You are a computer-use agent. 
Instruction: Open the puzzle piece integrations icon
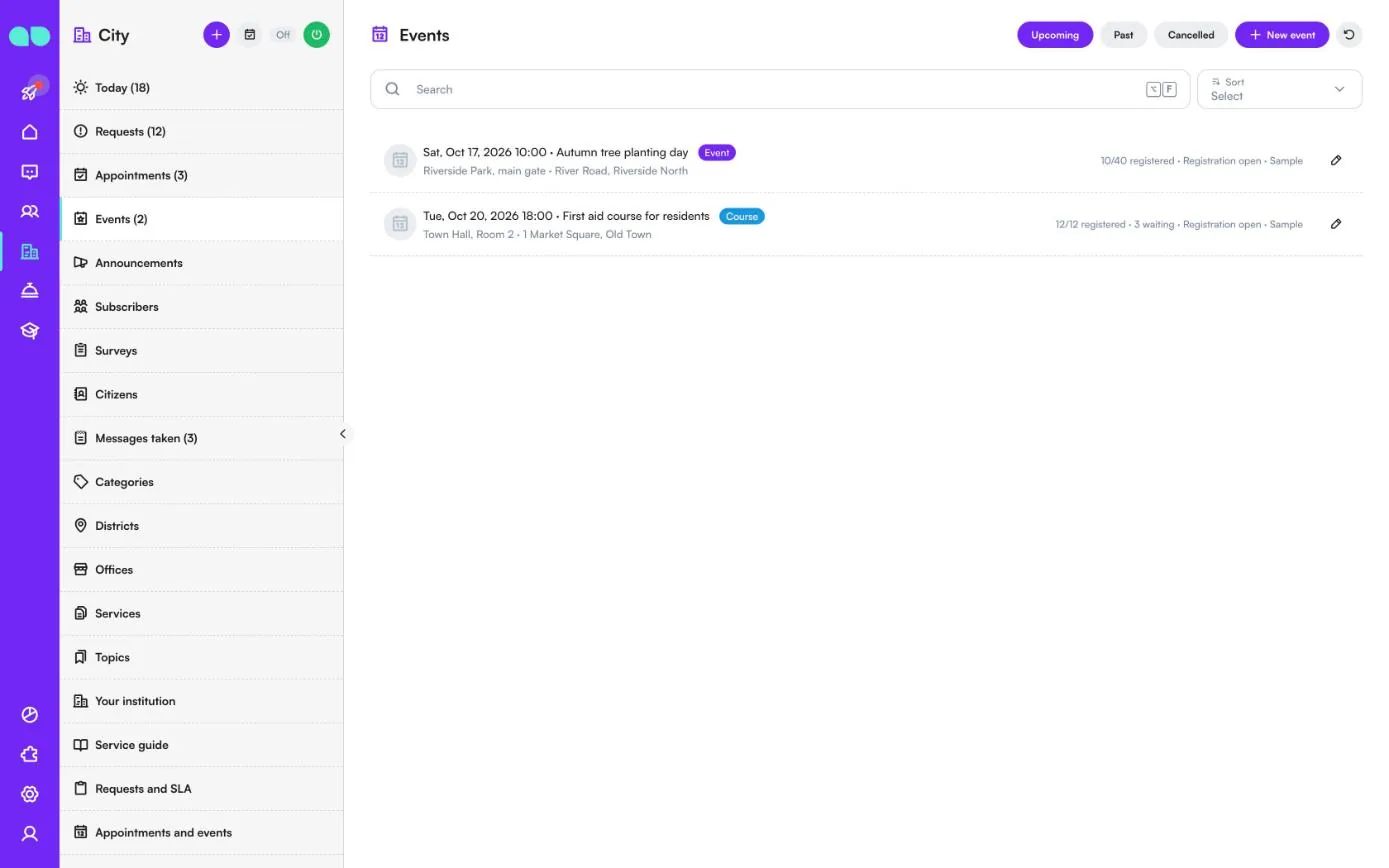[x=30, y=755]
